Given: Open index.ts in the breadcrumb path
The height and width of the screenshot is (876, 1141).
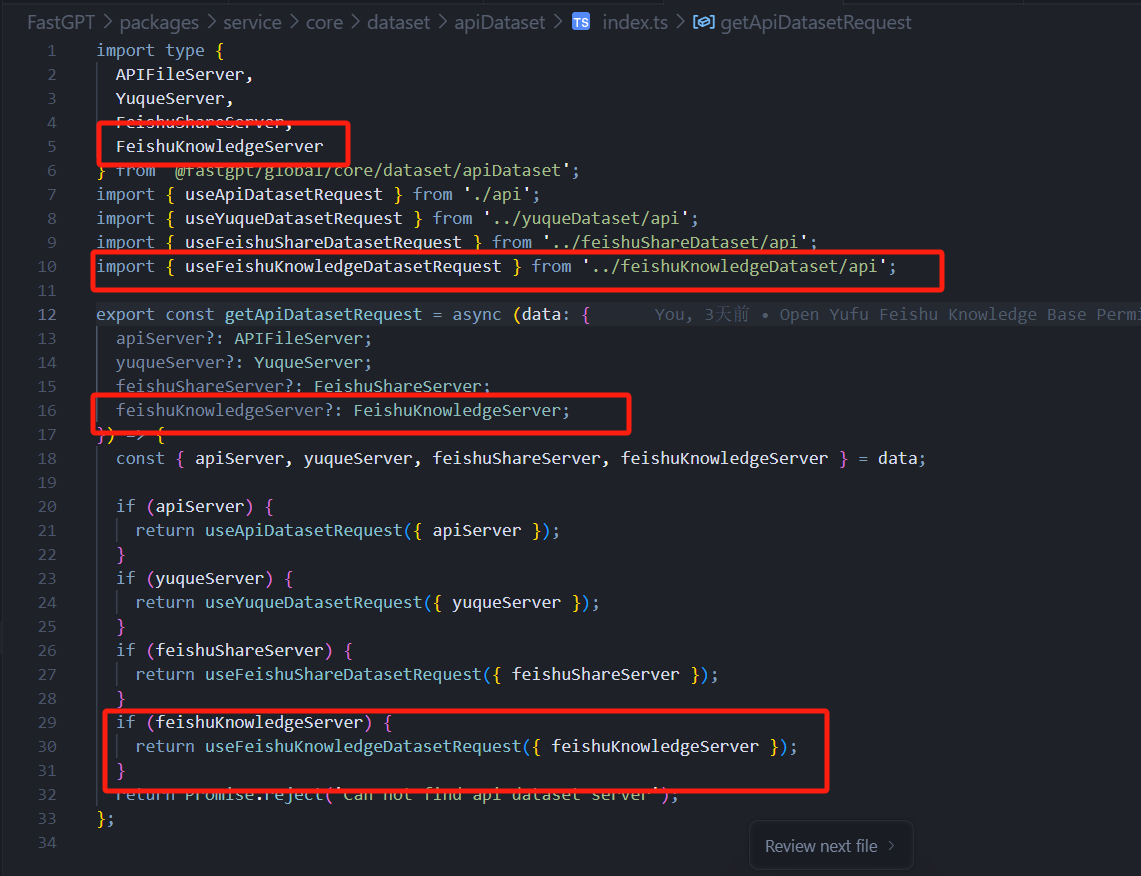Looking at the screenshot, I should [635, 22].
